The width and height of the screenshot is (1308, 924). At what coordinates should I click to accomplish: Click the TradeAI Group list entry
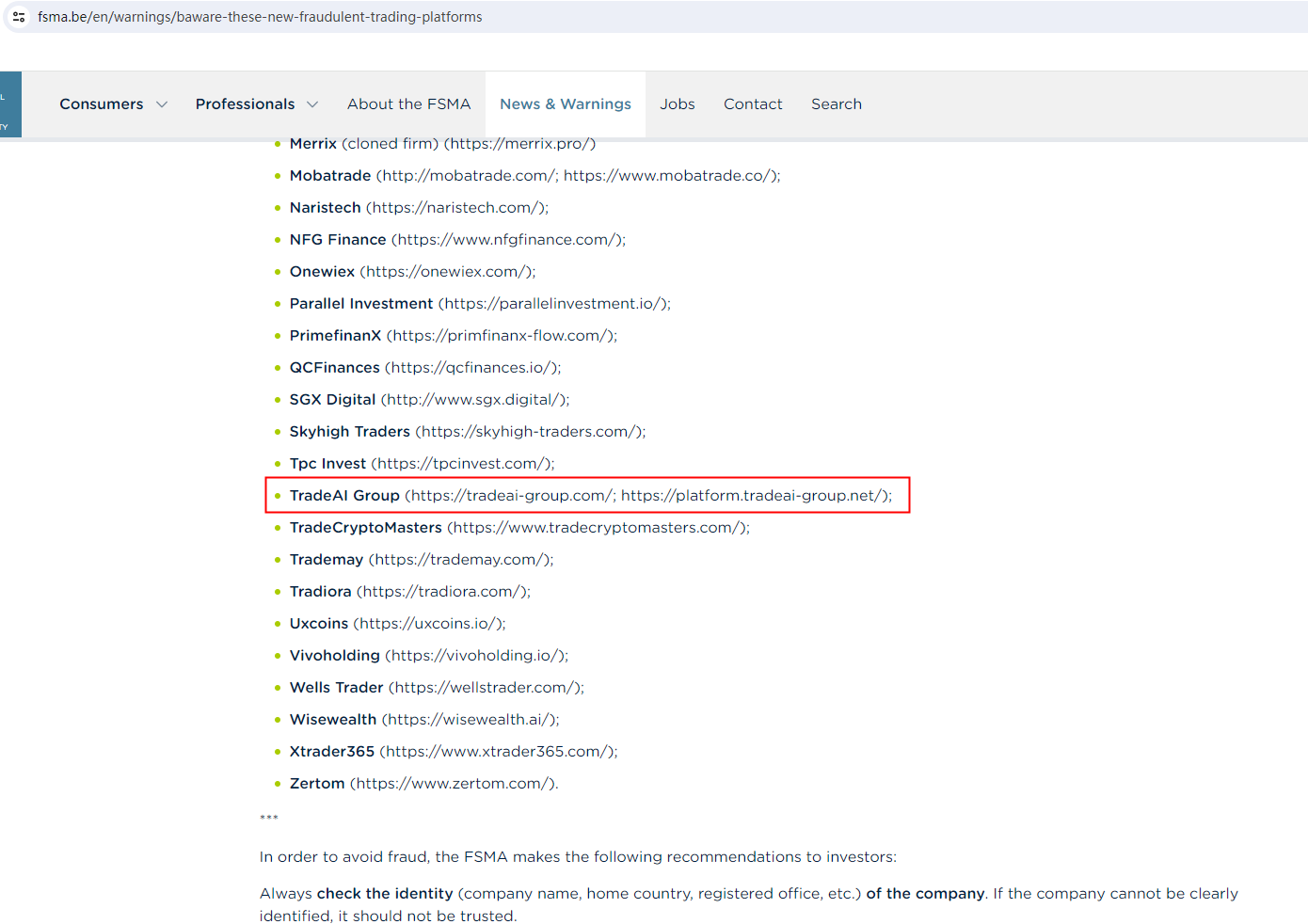click(344, 496)
